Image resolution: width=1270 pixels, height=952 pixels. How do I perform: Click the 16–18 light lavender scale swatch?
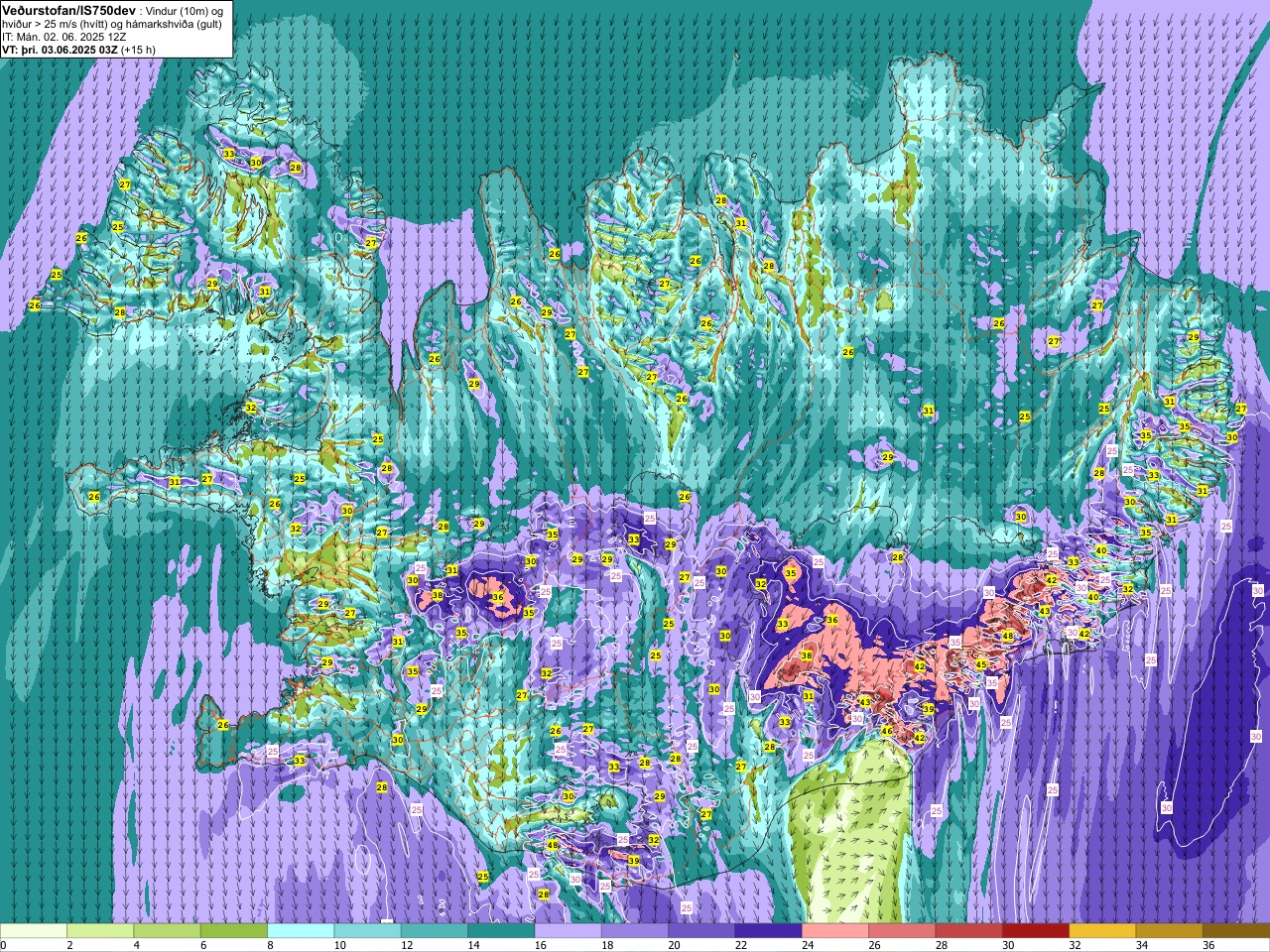(x=568, y=931)
